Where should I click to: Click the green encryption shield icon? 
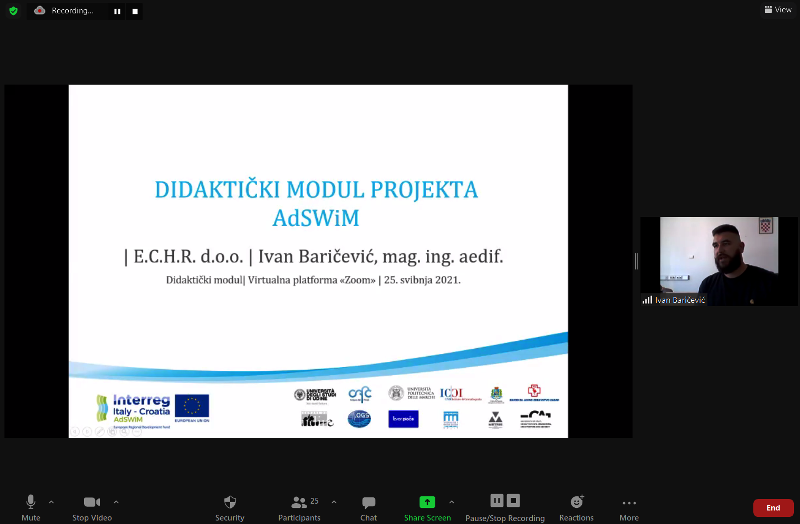(14, 11)
